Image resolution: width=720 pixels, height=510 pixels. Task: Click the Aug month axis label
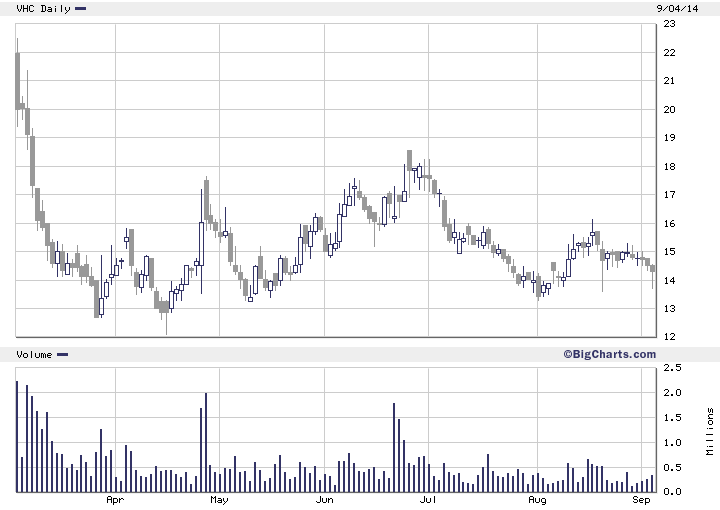pyautogui.click(x=537, y=500)
